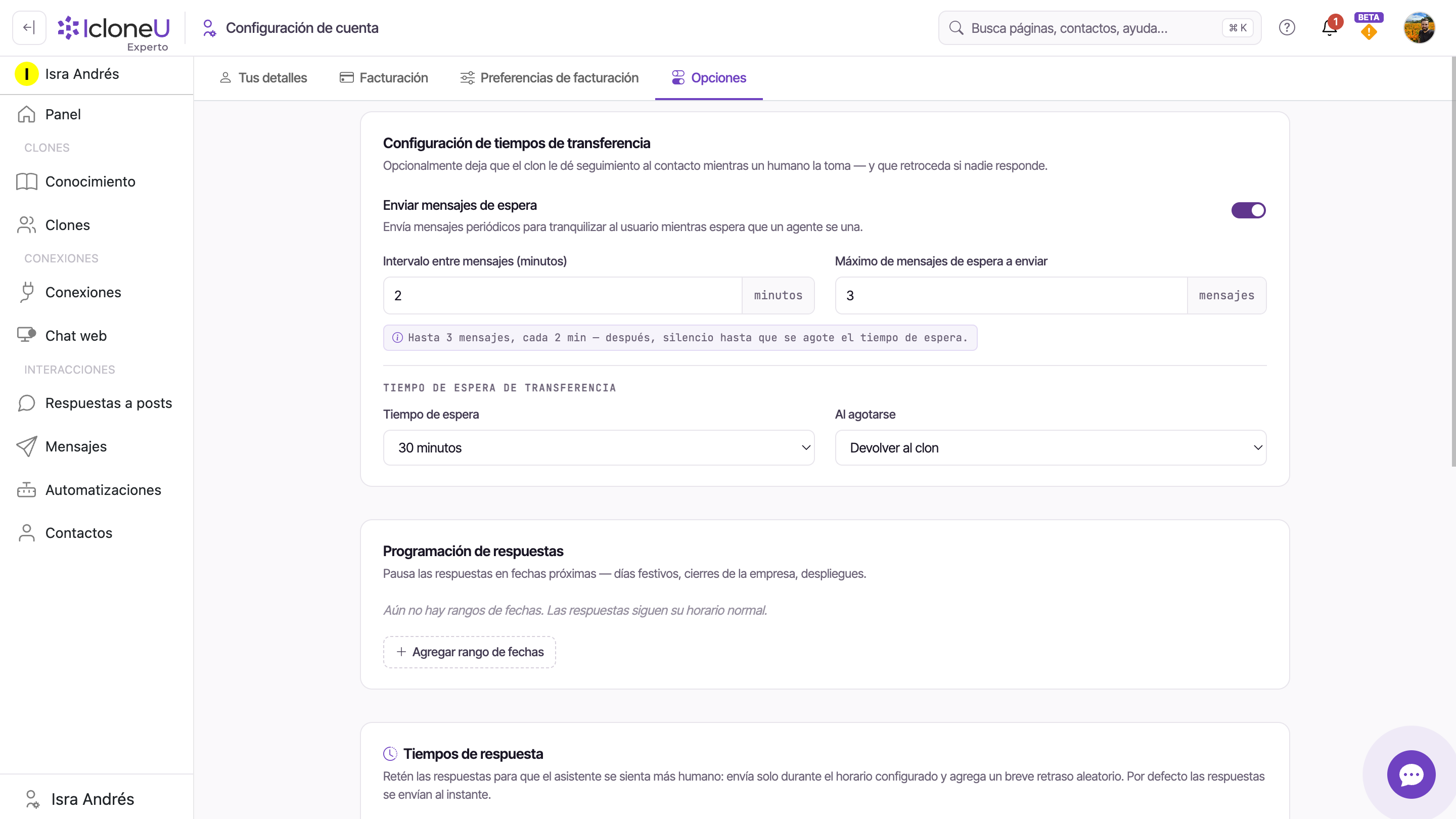1456x819 pixels.
Task: Click the Configuración de cuenta header title
Action: pyautogui.click(x=302, y=28)
